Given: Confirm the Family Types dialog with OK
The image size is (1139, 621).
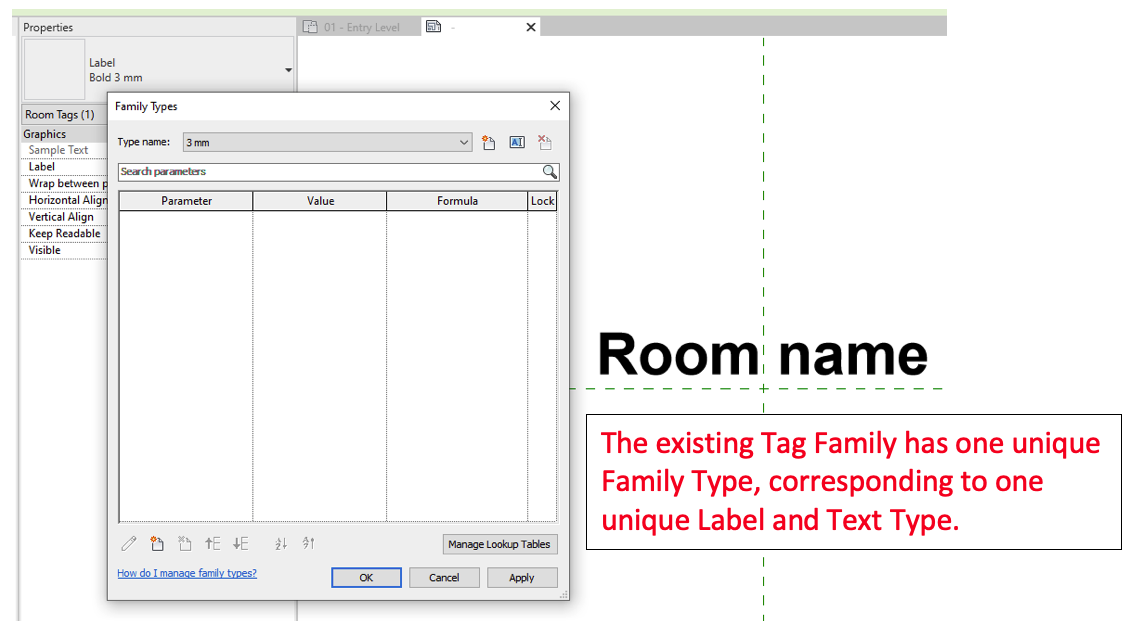Looking at the screenshot, I should 366,577.
